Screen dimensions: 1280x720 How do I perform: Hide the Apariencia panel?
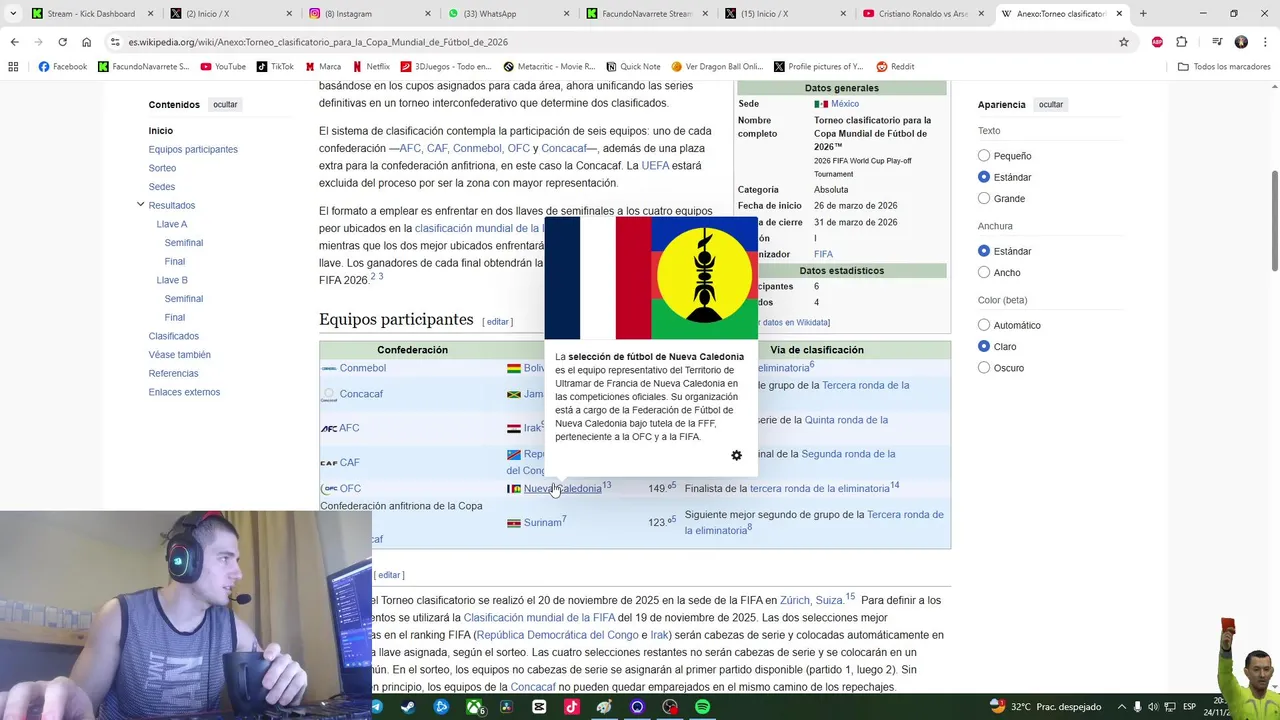[x=1050, y=104]
